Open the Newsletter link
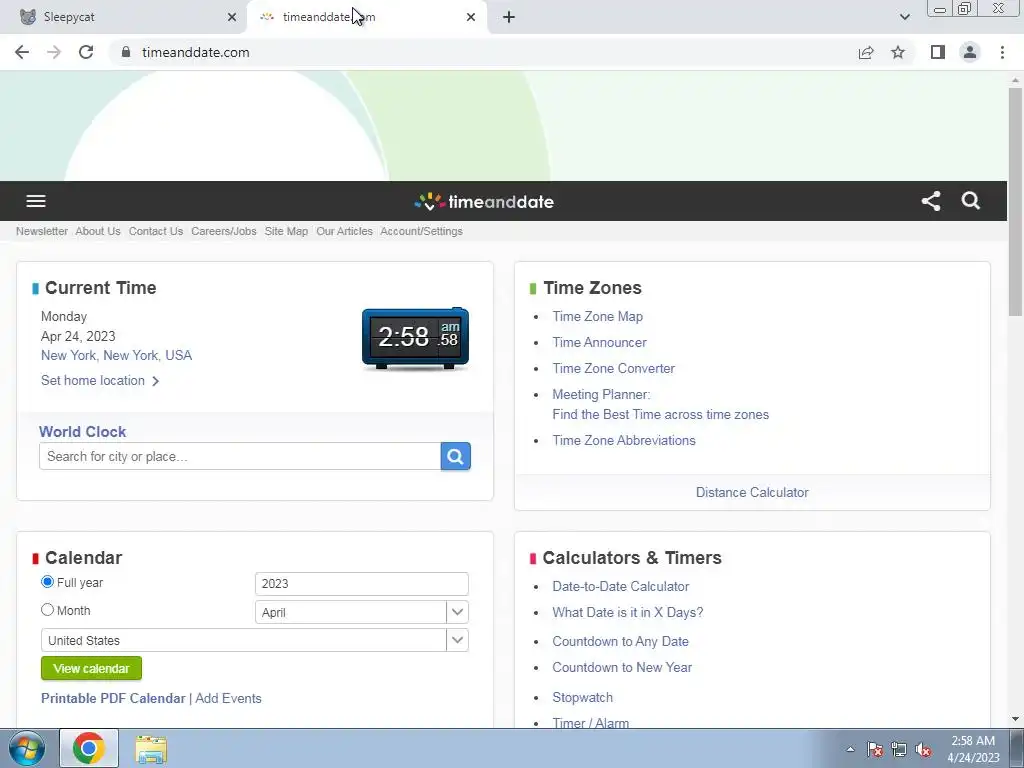Image resolution: width=1024 pixels, height=768 pixels. [x=42, y=231]
